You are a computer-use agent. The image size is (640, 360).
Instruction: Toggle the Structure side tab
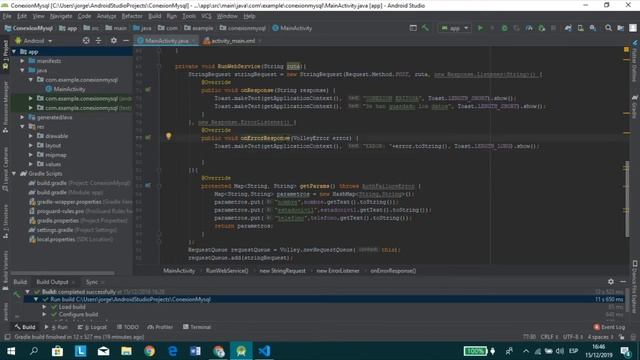[5, 222]
